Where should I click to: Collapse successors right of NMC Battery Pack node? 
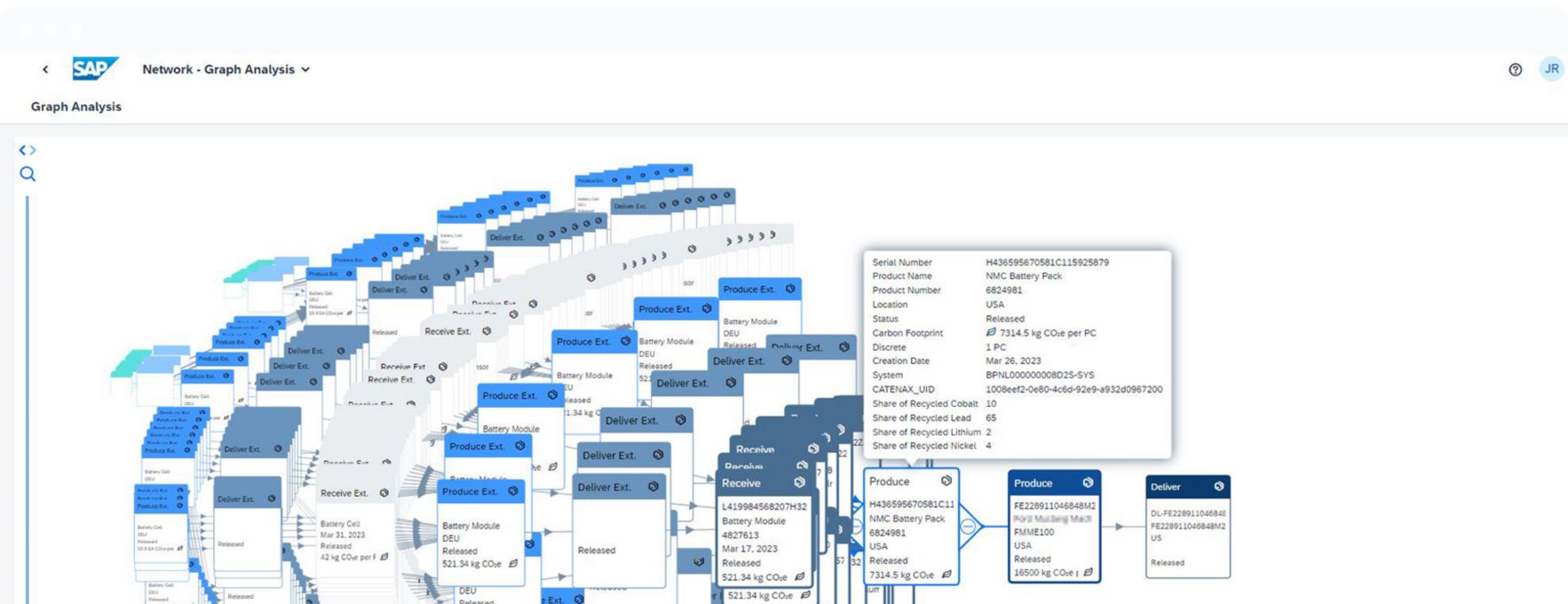[x=969, y=527]
